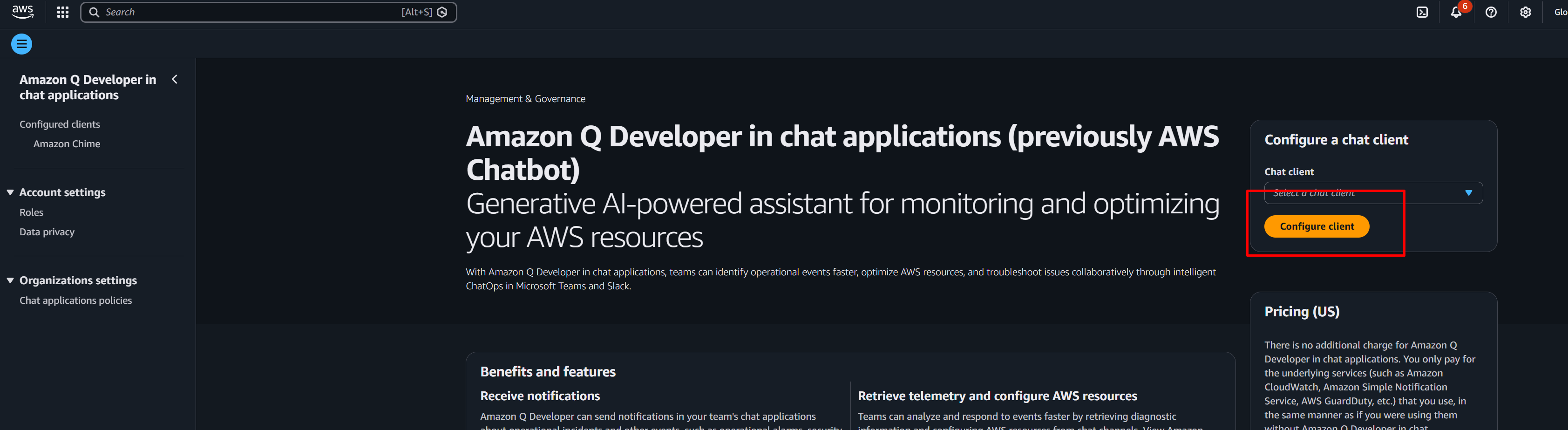Open the Global region selector

[x=1560, y=12]
